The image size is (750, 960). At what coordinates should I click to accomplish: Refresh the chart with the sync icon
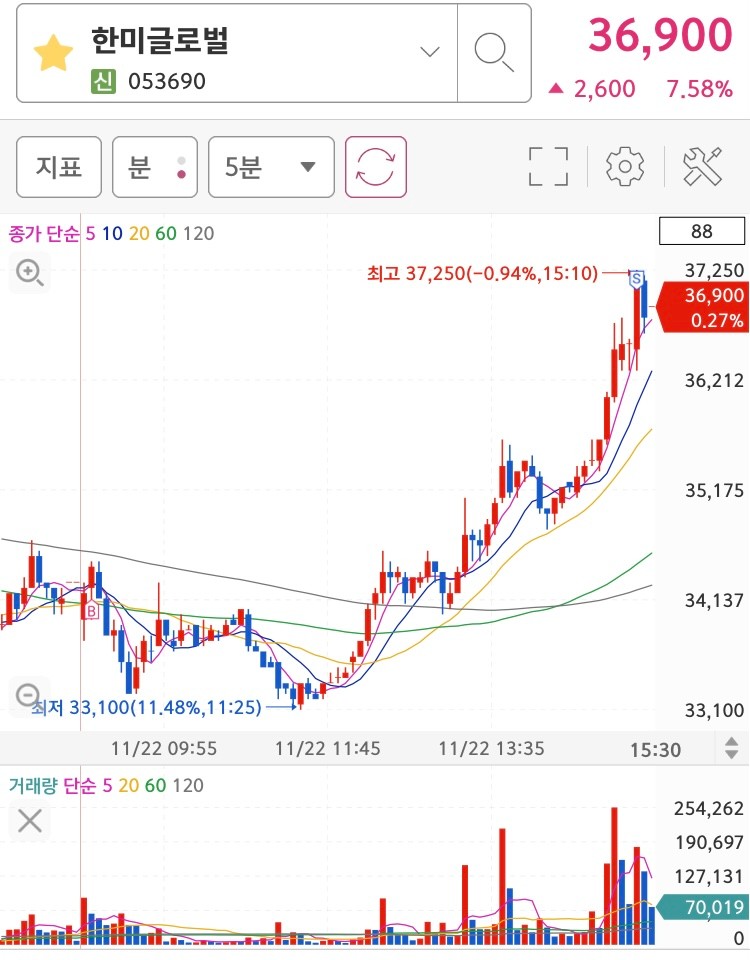376,167
